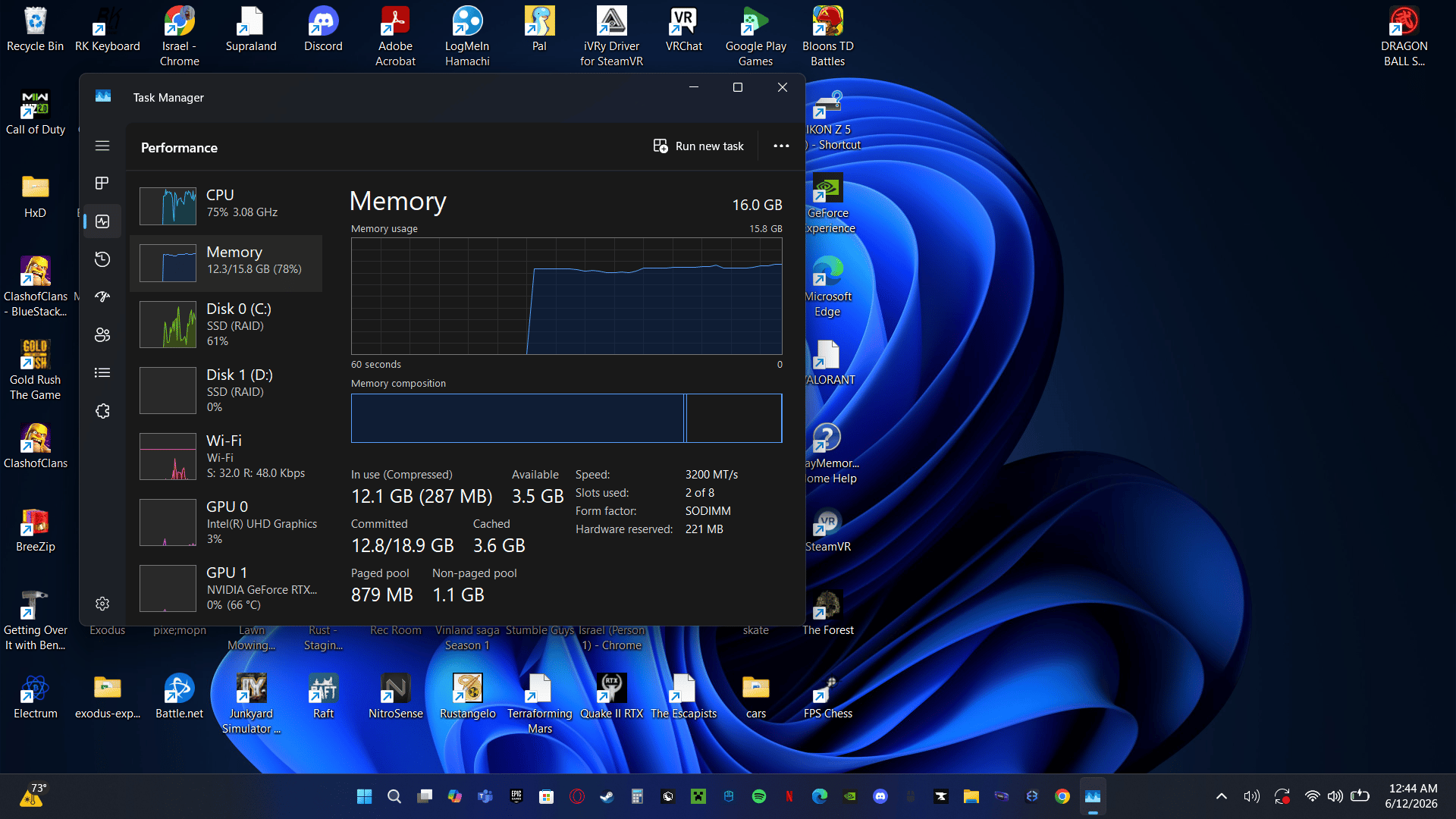Open the three-dot more options menu
The height and width of the screenshot is (819, 1456).
[781, 146]
